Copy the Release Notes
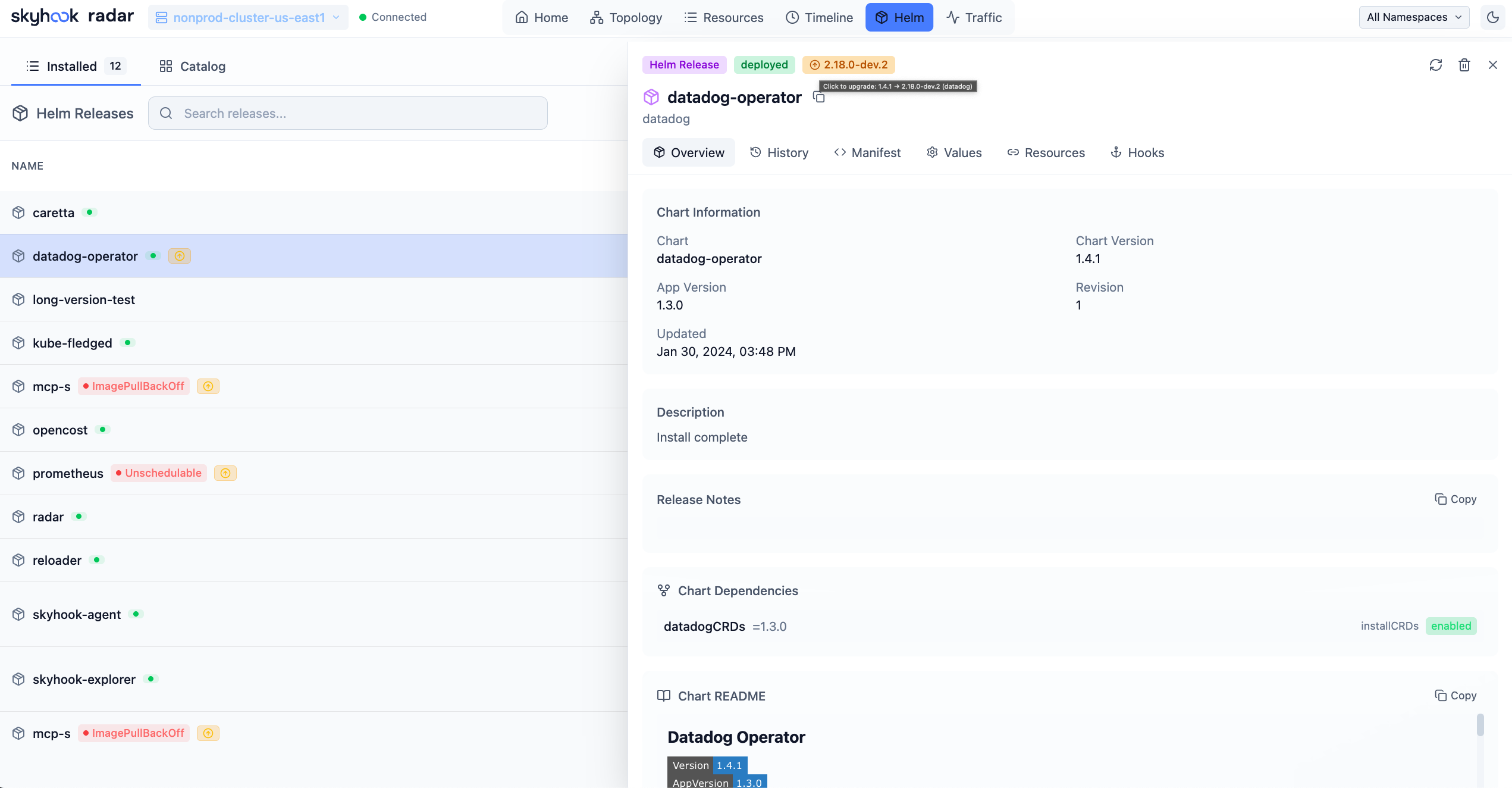This screenshot has height=788, width=1512. coord(1455,499)
